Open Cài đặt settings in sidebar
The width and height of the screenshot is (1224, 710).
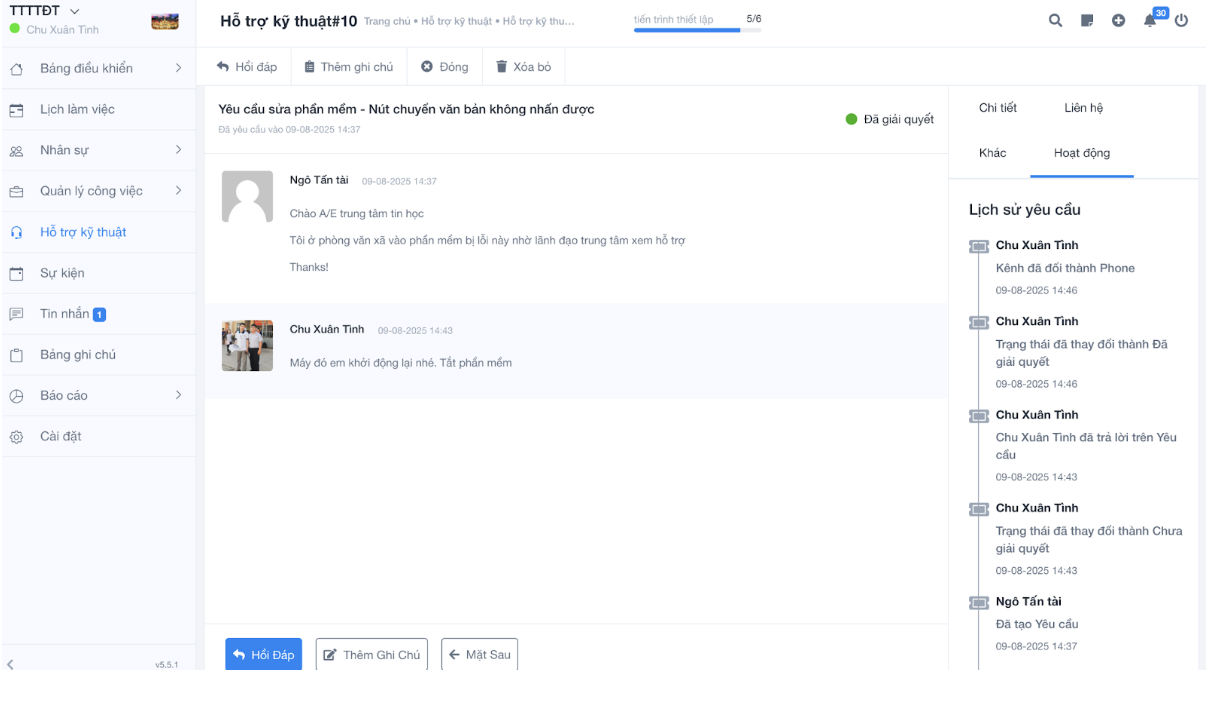tap(60, 436)
